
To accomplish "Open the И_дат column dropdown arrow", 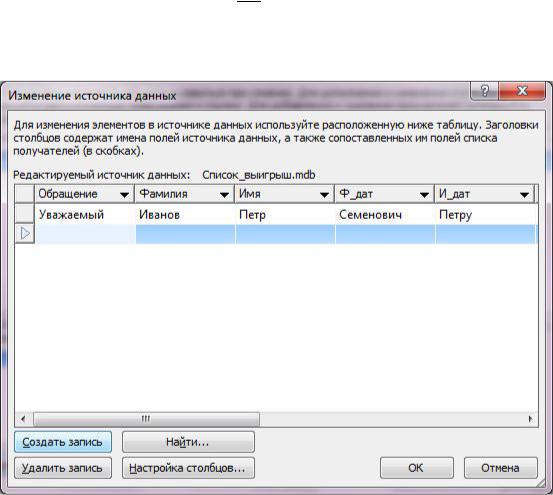I will pyautogui.click(x=524, y=195).
